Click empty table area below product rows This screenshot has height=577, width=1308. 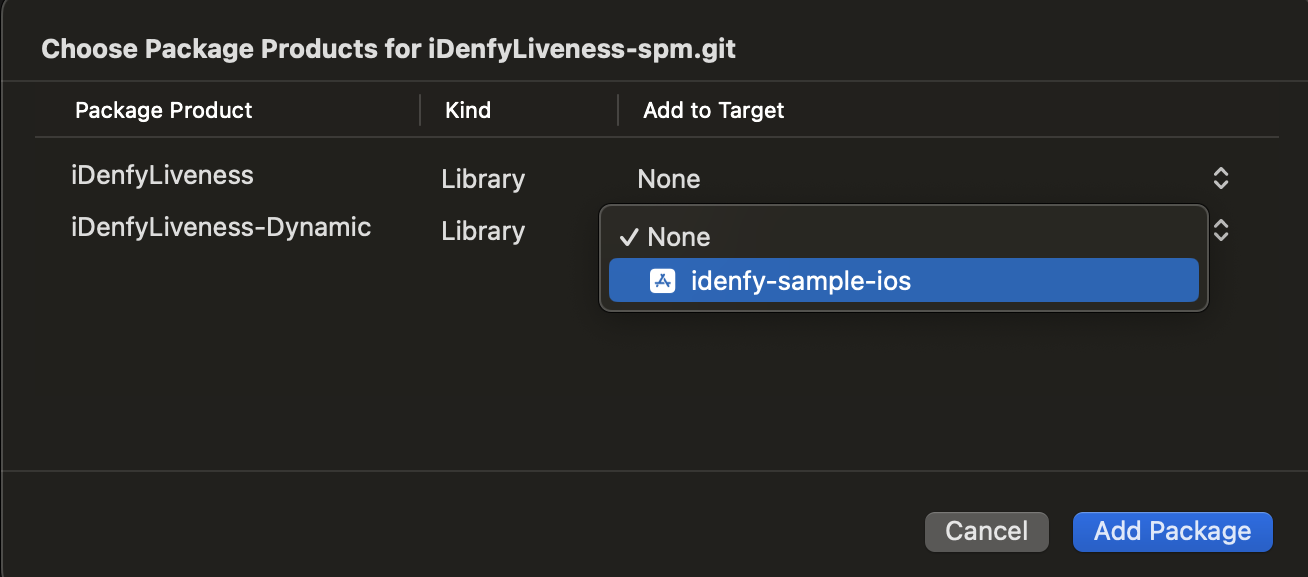click(300, 380)
